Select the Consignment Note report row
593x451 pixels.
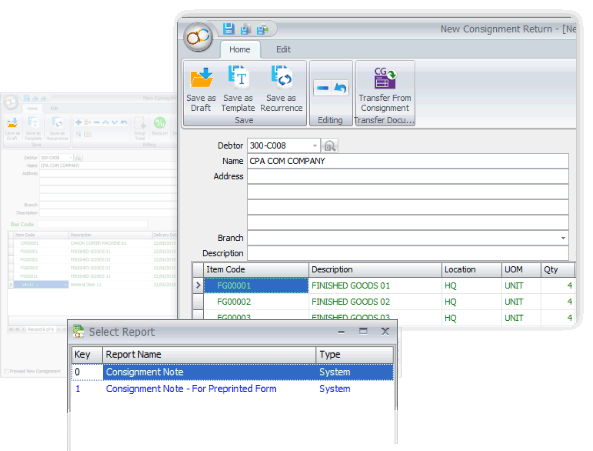pos(233,372)
